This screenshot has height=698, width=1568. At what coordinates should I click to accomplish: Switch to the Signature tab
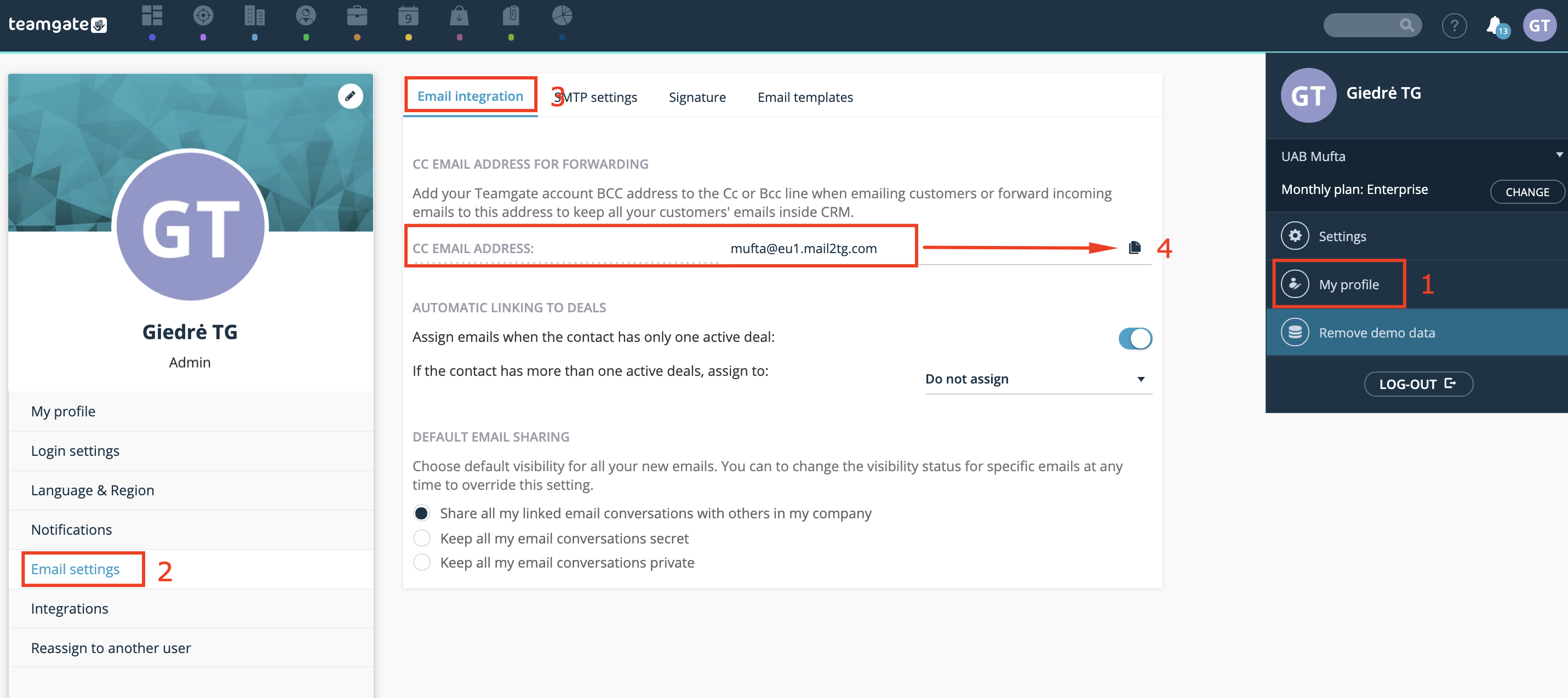[697, 97]
